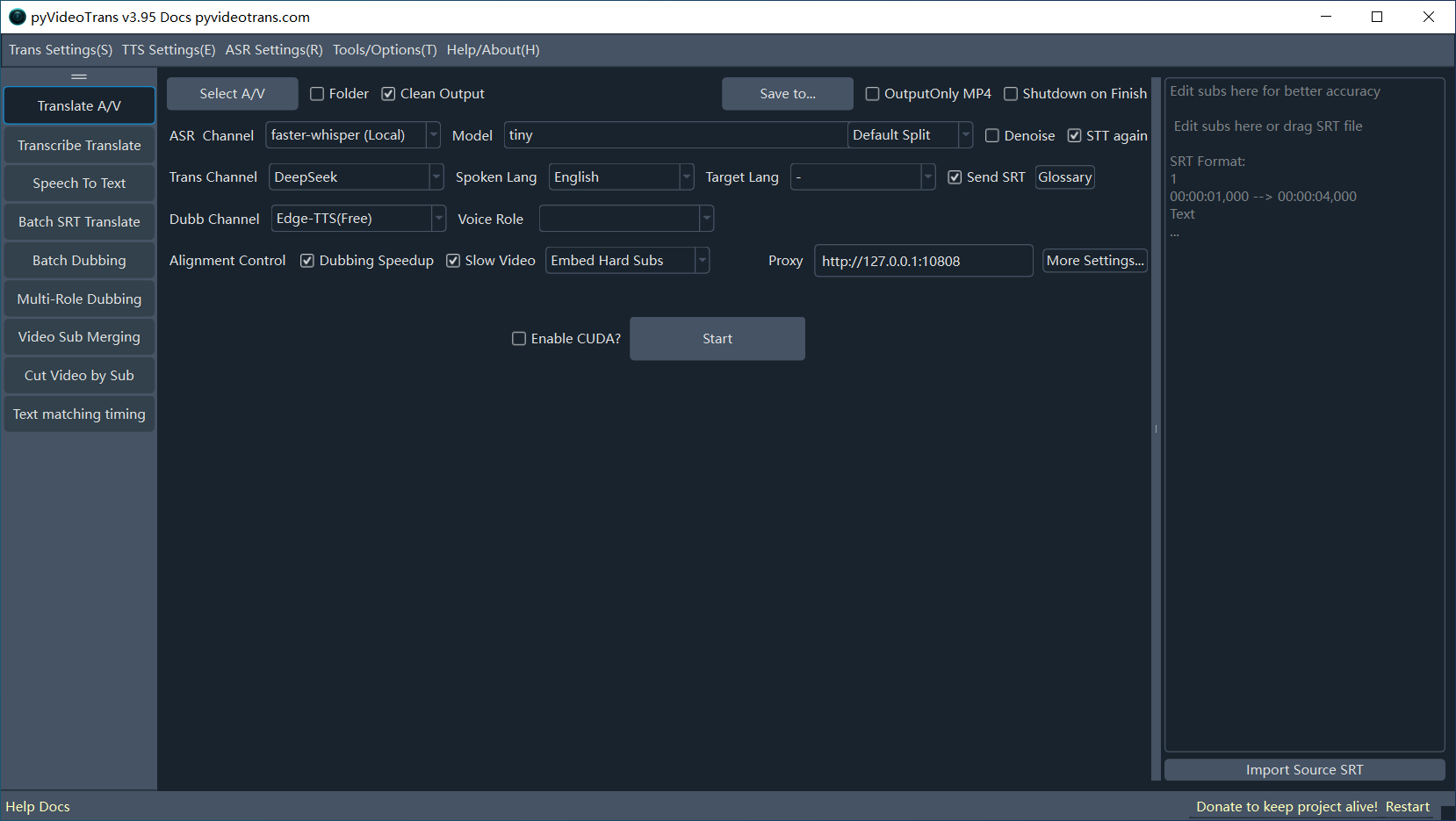Open the Video Sub Merging panel
The height and width of the screenshot is (821, 1456).
tap(79, 337)
